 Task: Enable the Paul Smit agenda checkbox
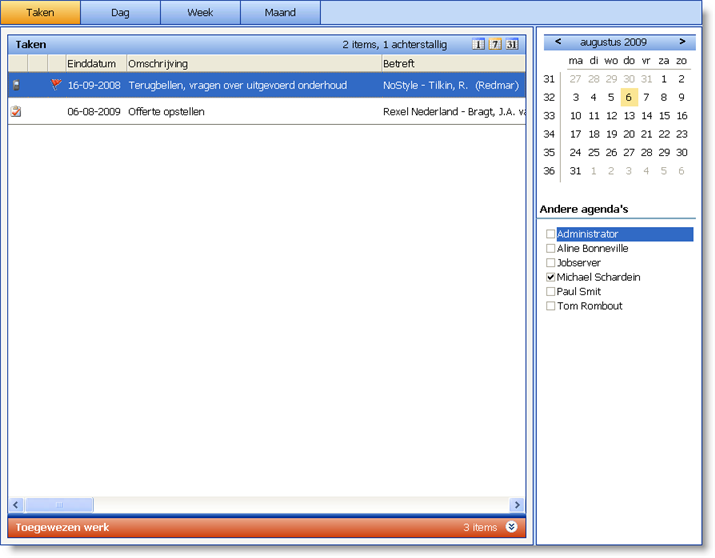coord(550,291)
